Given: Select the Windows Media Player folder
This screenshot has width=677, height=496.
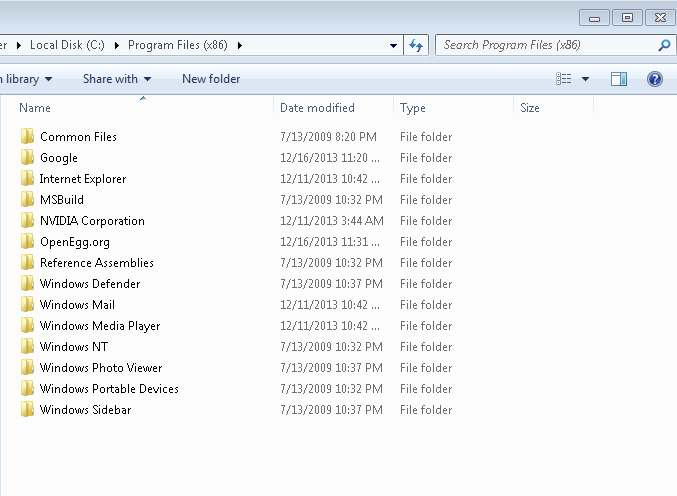Looking at the screenshot, I should pos(100,325).
